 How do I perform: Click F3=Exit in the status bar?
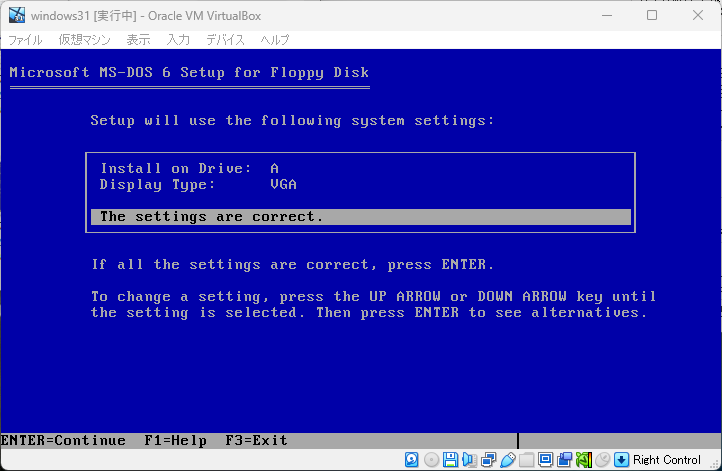pos(256,441)
